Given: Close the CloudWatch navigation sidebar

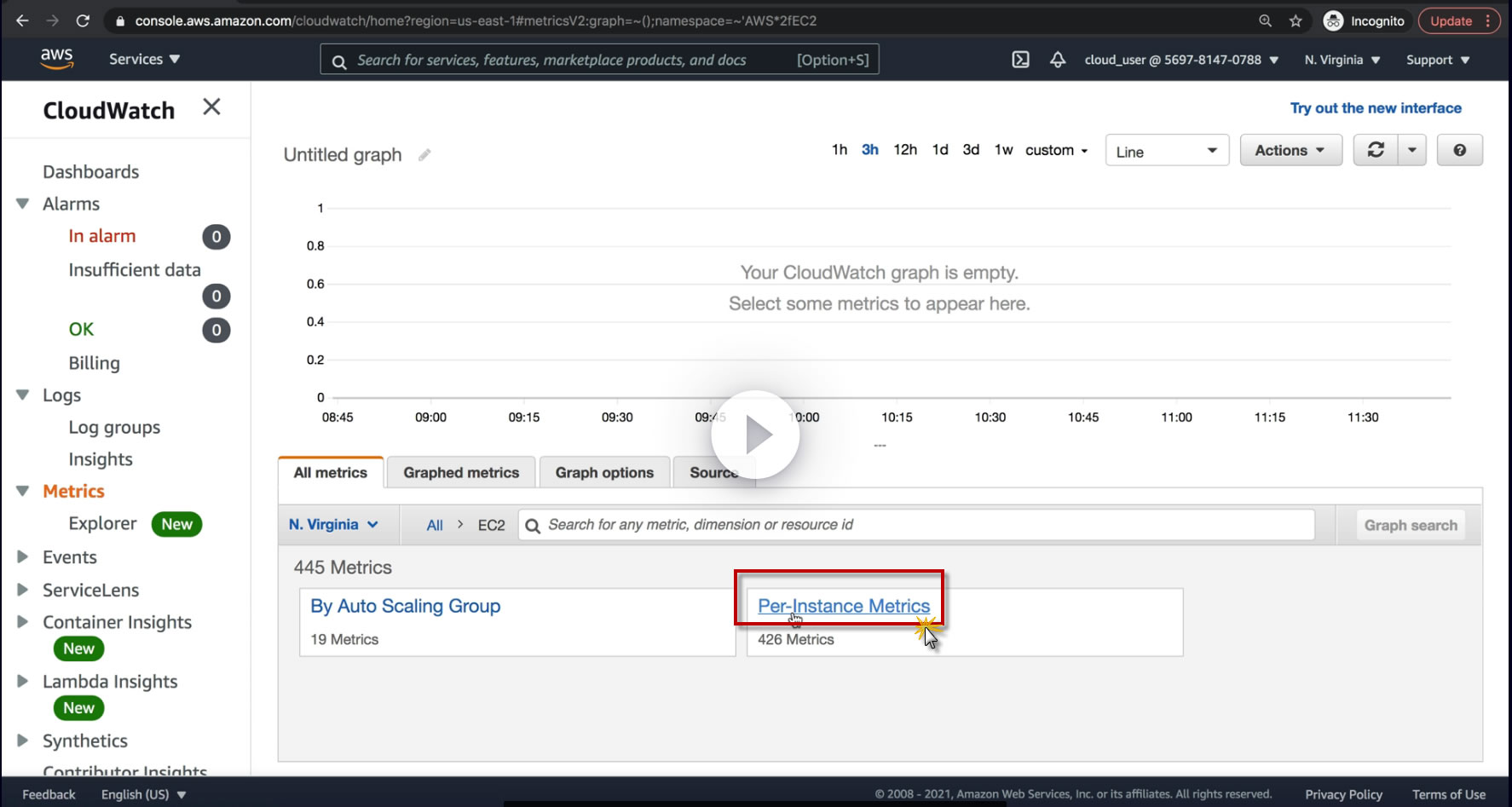Looking at the screenshot, I should pos(211,107).
